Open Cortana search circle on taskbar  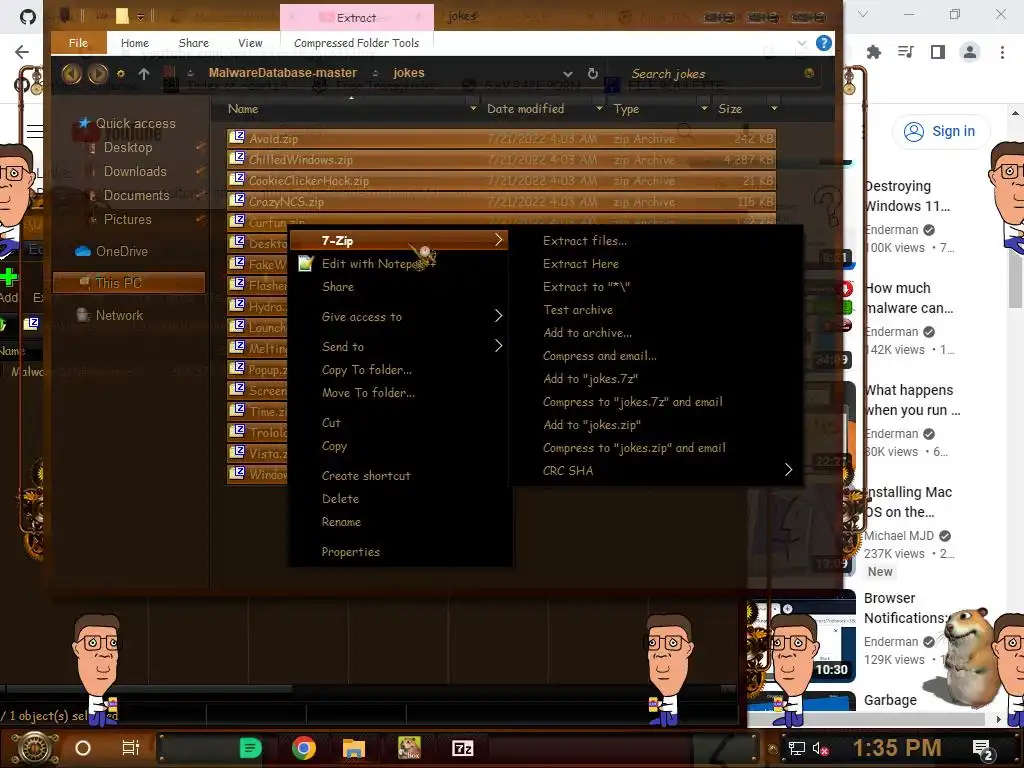click(83, 748)
